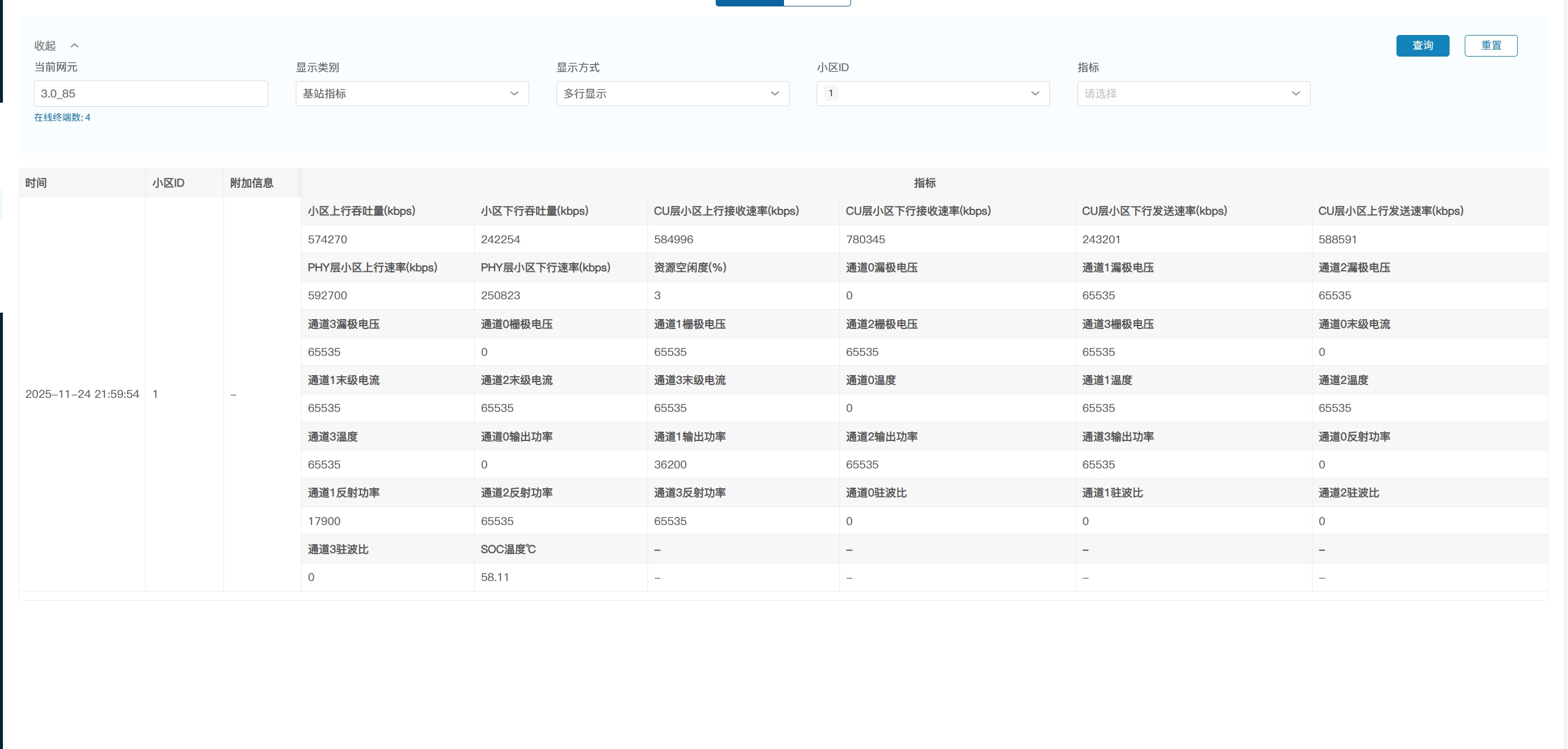Click the 小区ID dropdown arrow icon
Image resolution: width=1568 pixels, height=749 pixels.
tap(1035, 94)
